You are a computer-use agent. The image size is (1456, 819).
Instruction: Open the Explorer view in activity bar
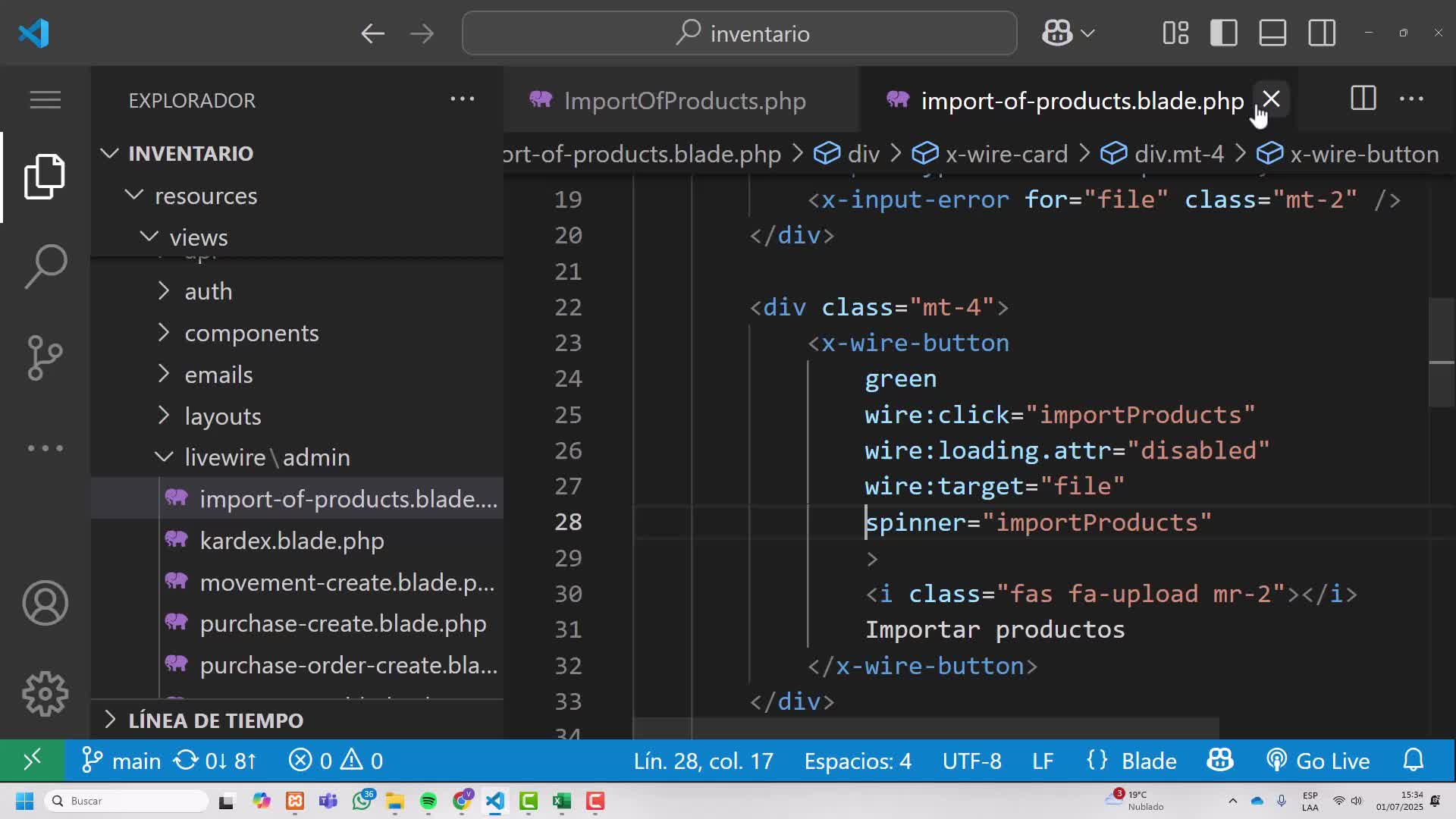(x=45, y=176)
